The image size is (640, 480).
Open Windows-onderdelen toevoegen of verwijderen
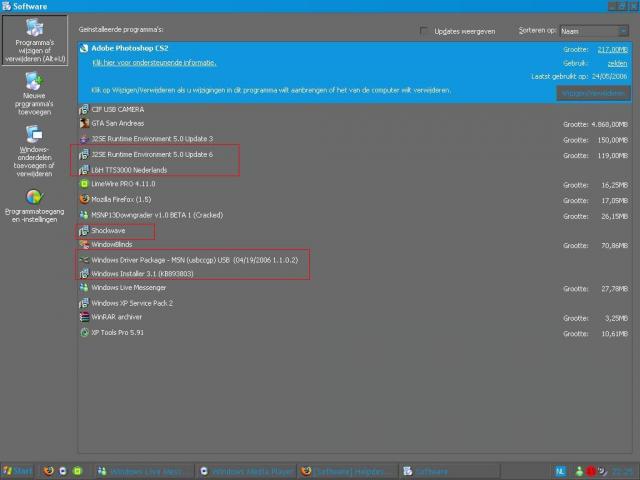35,151
